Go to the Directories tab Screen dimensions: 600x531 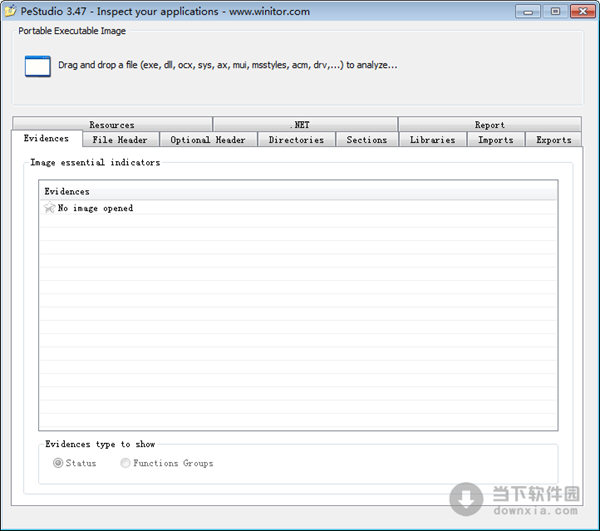(x=297, y=140)
